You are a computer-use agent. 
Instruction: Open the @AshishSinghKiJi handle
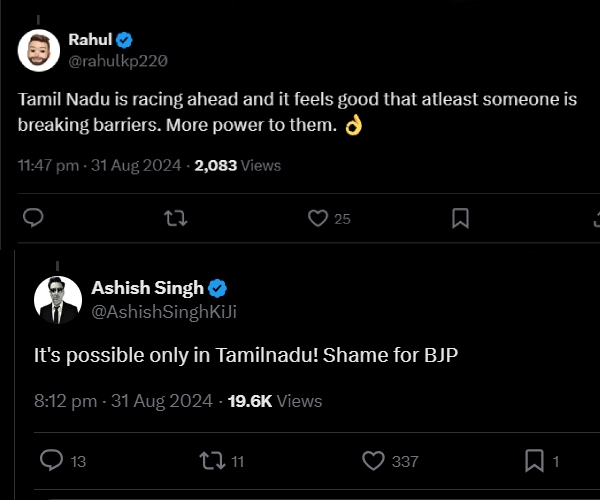point(164,310)
